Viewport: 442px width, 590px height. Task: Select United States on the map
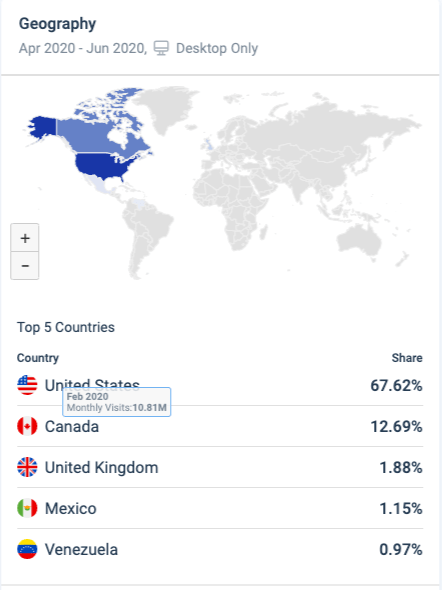102,166
